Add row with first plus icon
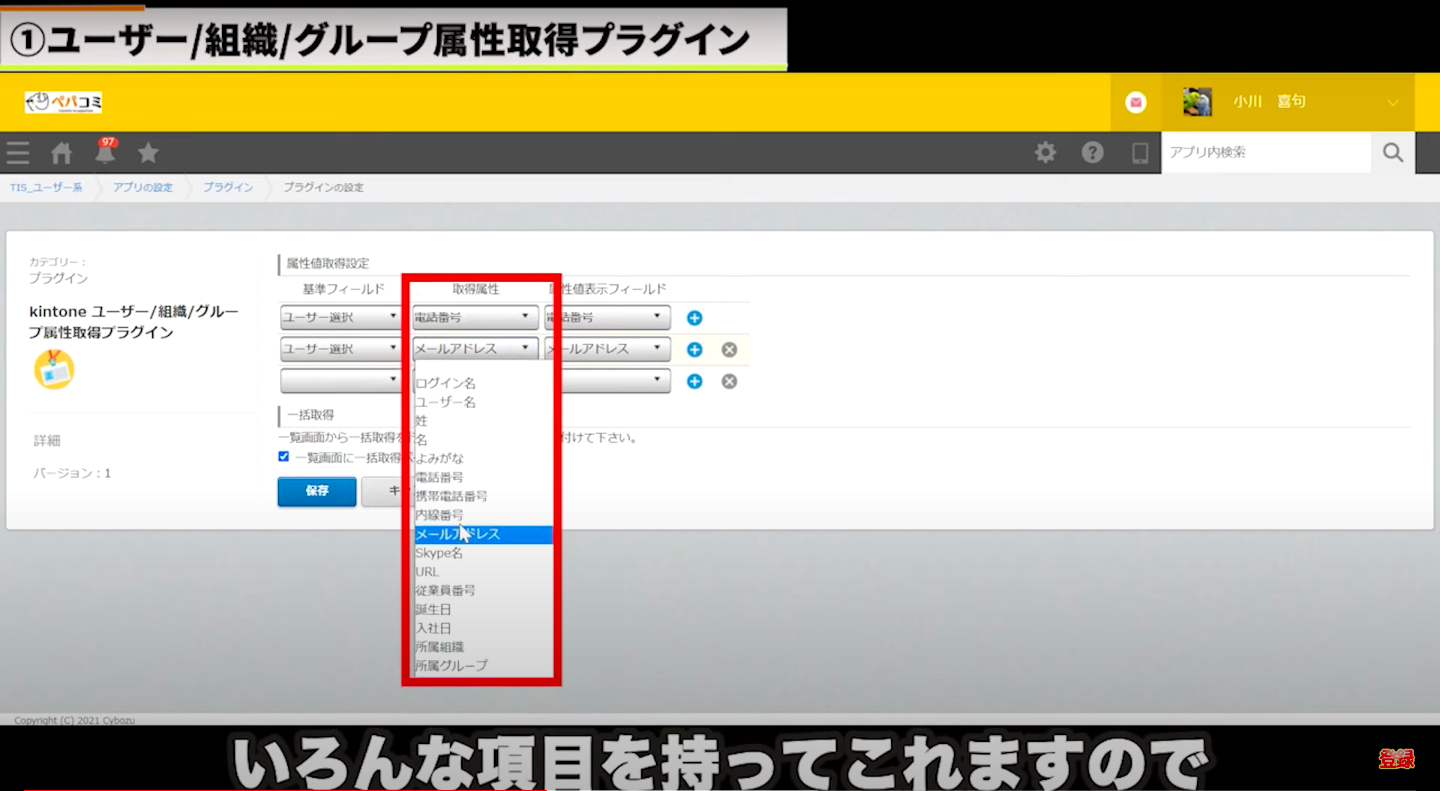The image size is (1440, 791). pos(695,318)
